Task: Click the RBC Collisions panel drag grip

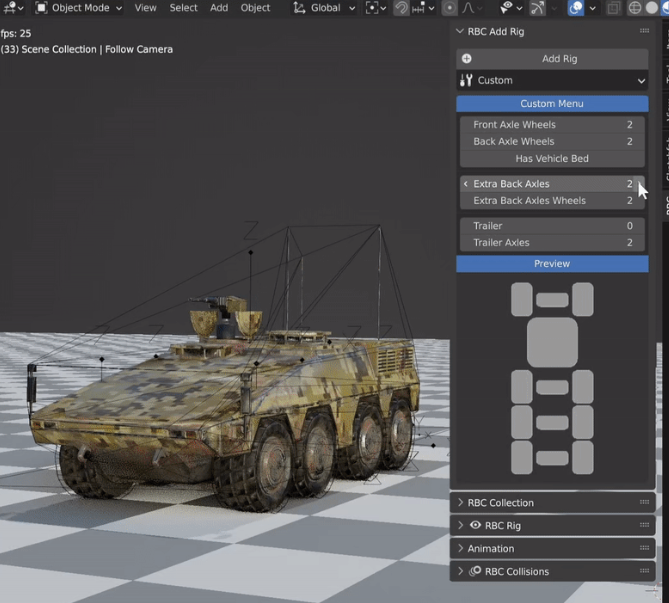Action: [644, 571]
